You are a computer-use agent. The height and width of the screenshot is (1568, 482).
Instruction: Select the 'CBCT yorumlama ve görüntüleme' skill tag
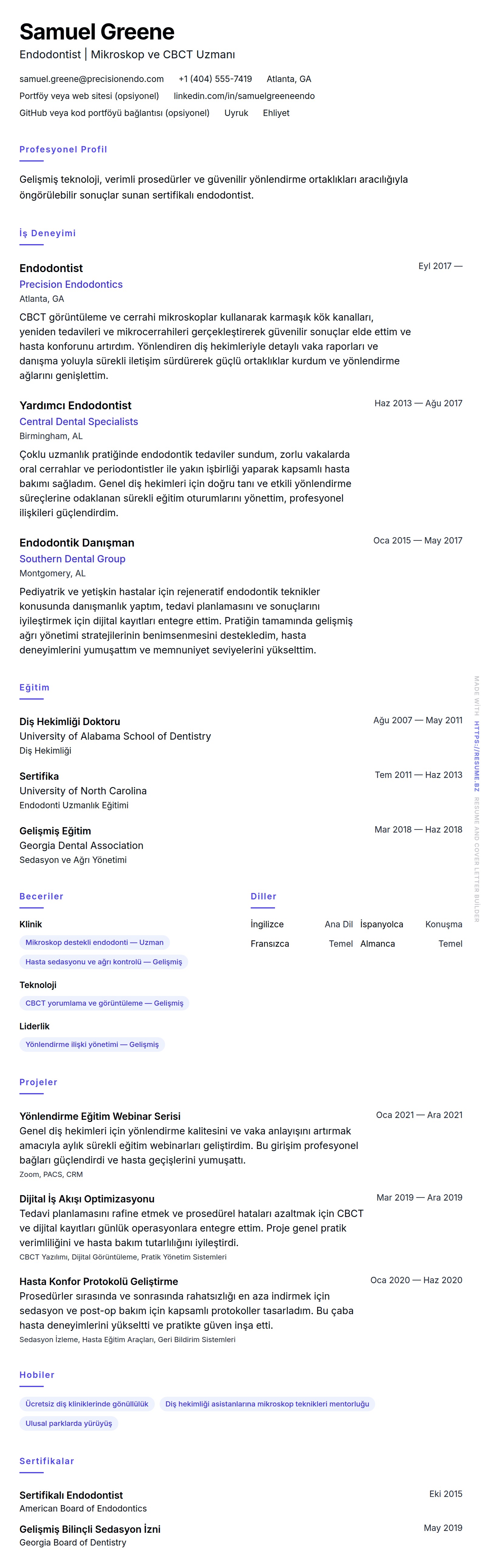104,1003
